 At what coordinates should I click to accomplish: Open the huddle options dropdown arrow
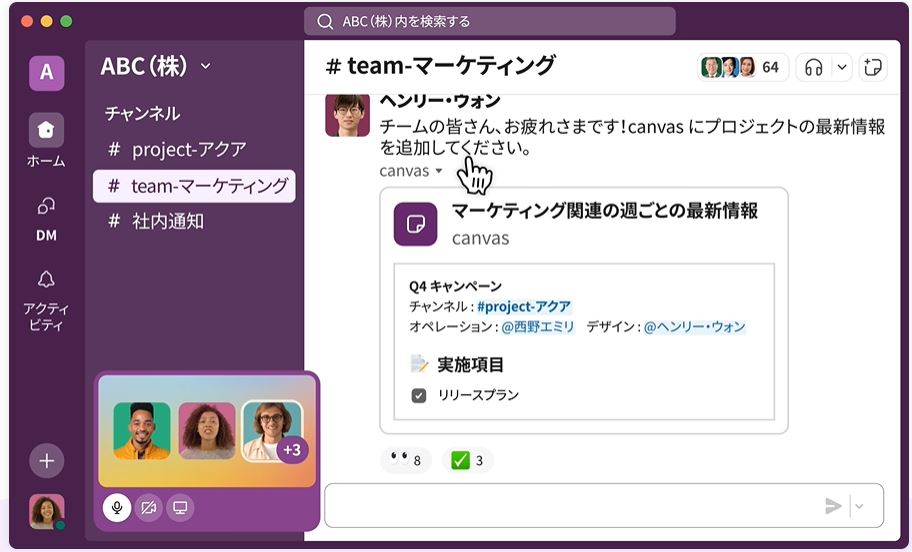842,67
